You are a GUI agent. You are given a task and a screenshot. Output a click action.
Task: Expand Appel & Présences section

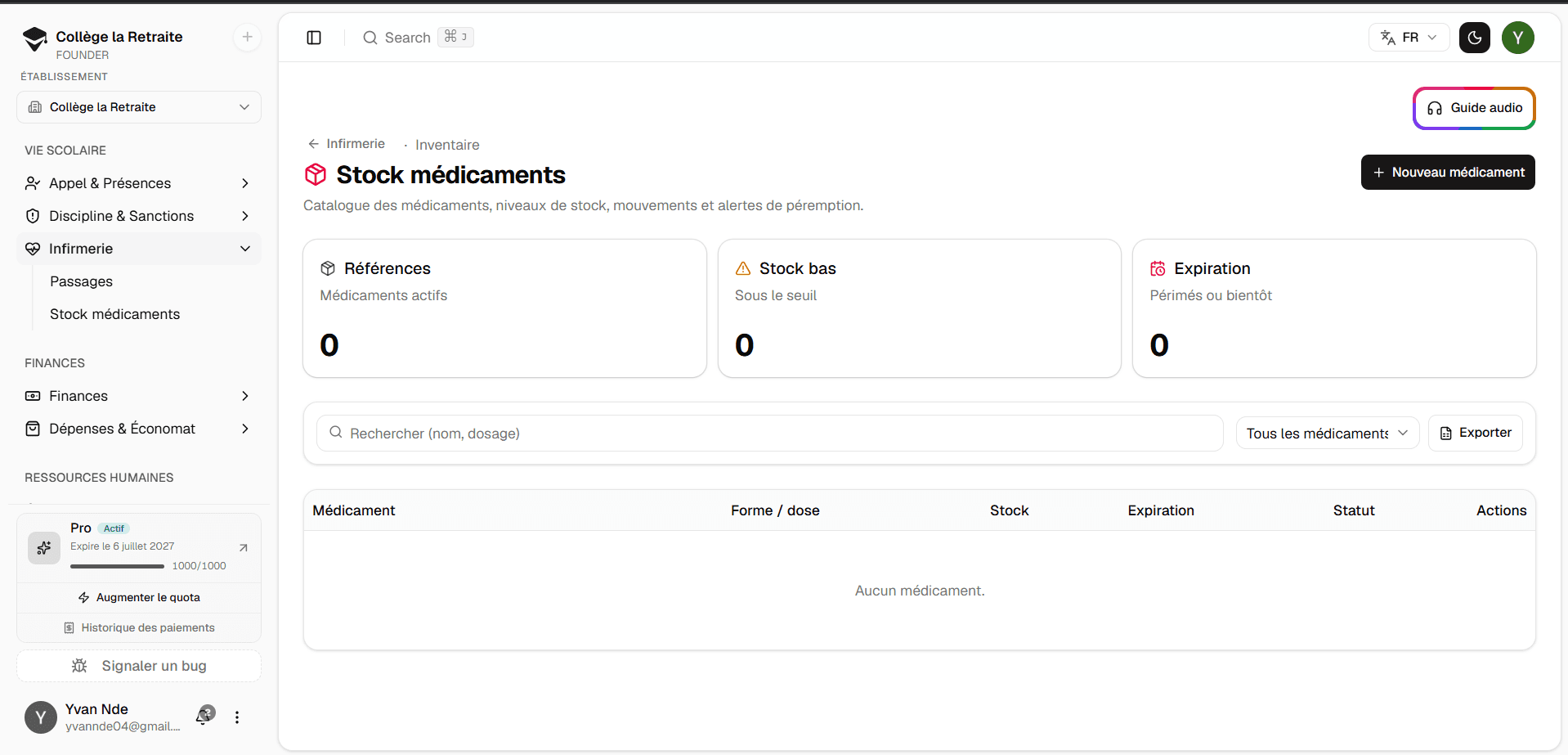[139, 183]
